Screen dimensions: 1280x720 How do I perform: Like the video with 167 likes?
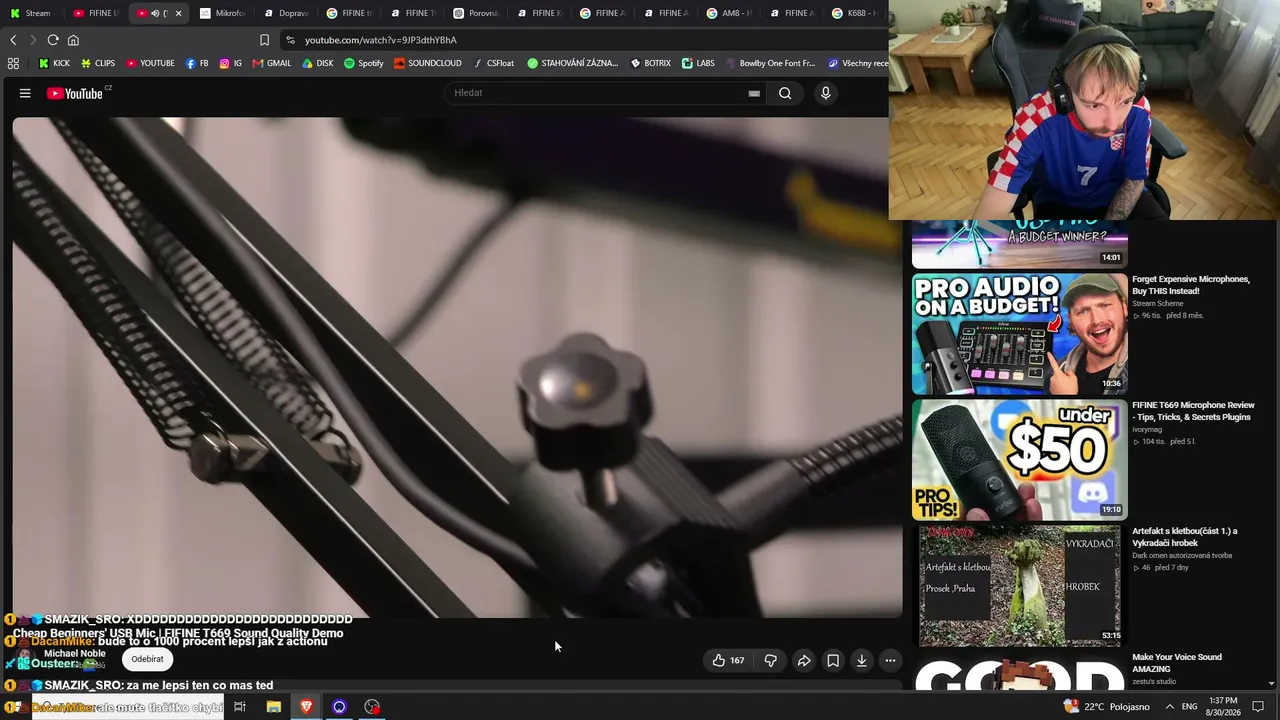pos(728,660)
